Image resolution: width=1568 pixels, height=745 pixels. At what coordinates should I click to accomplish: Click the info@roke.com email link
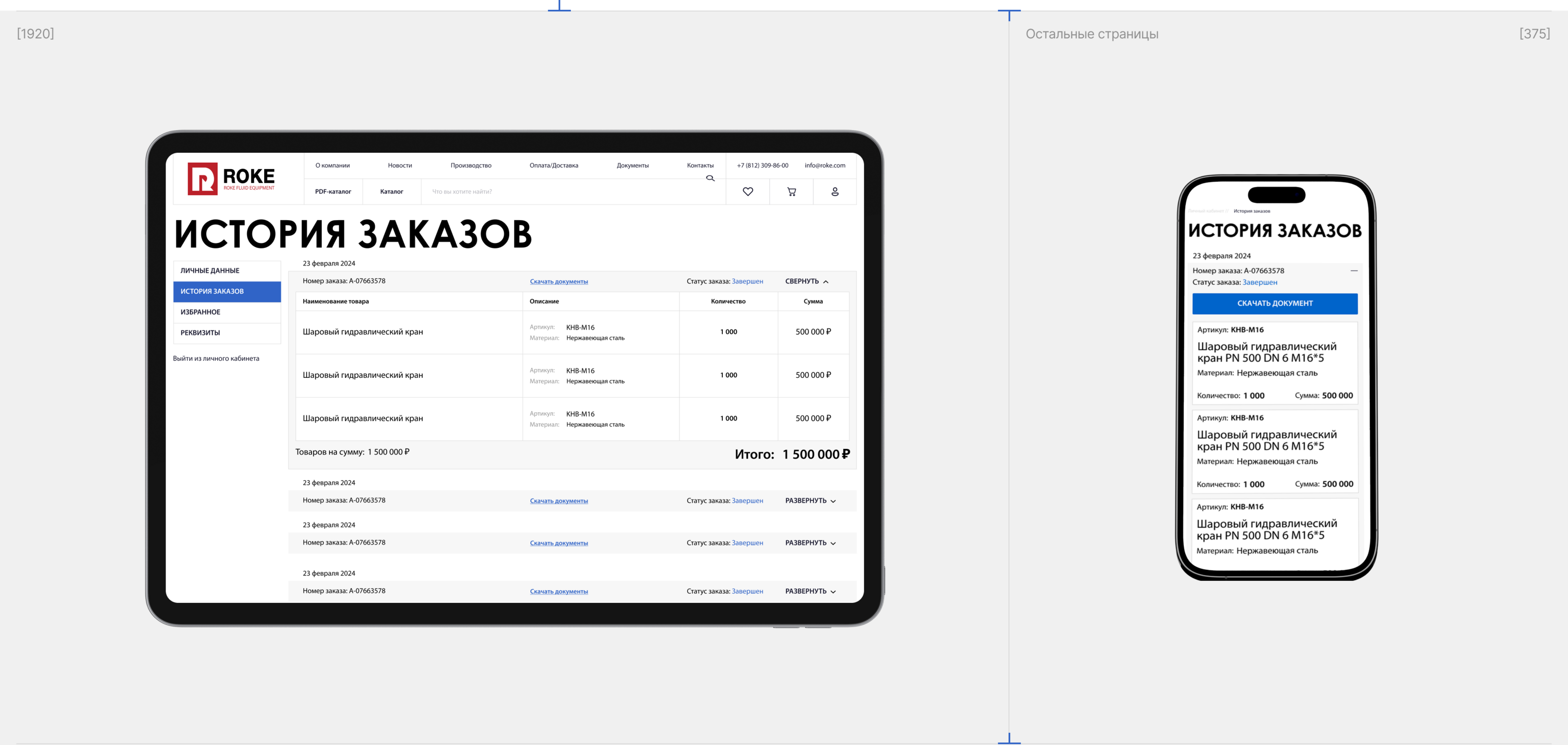(824, 166)
